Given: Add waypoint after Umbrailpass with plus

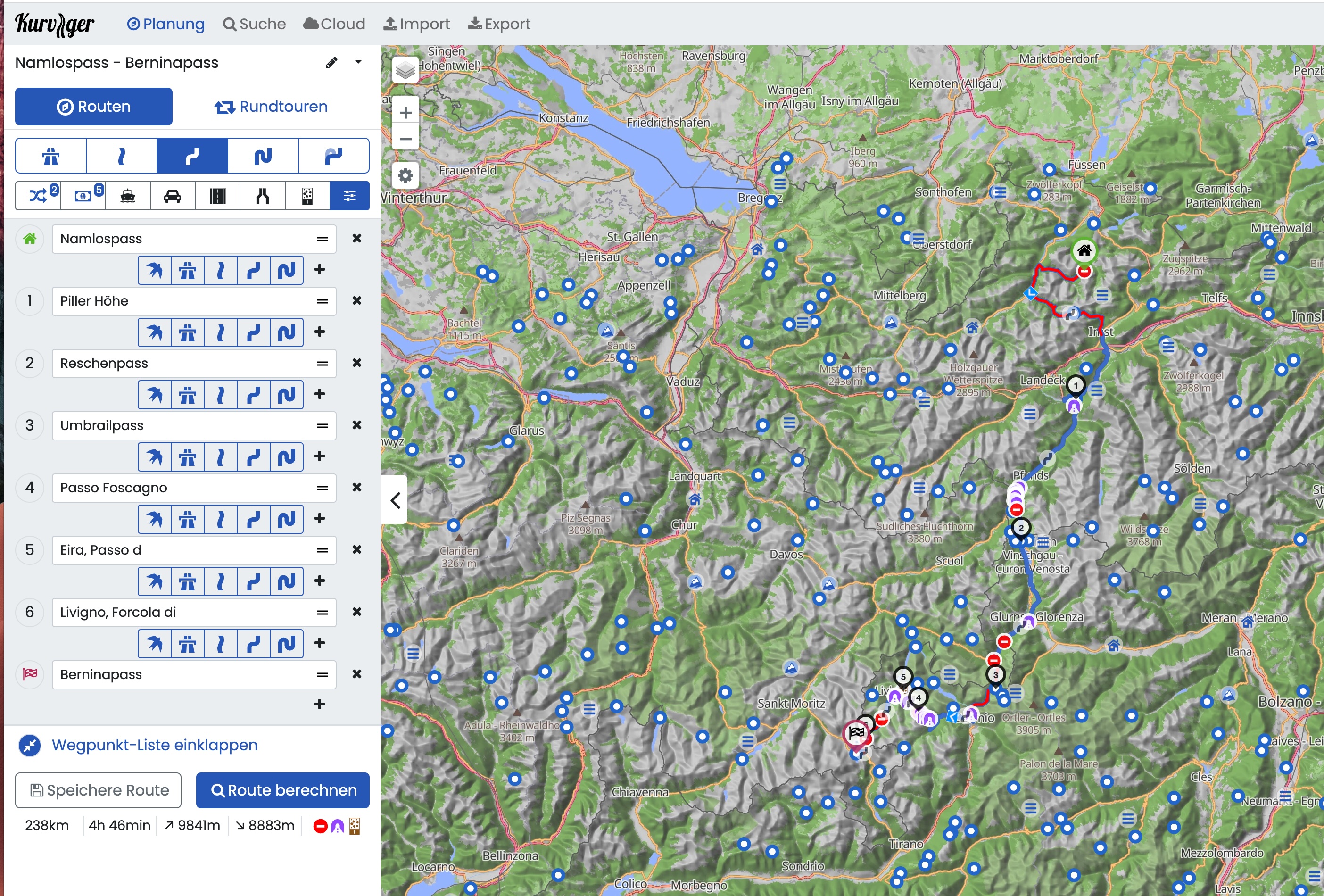Looking at the screenshot, I should 320,456.
